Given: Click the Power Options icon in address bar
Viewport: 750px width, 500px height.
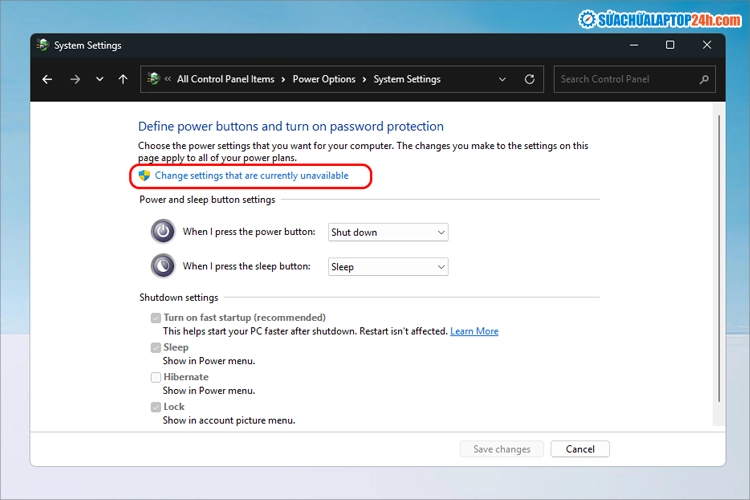Looking at the screenshot, I should pos(154,79).
